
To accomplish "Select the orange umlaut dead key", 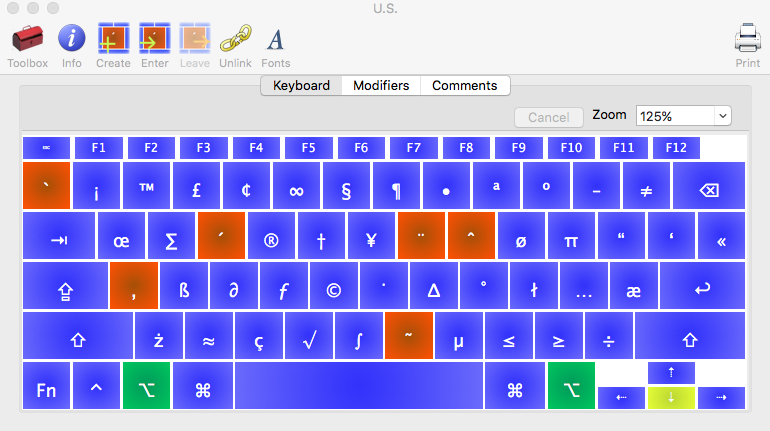I will pyautogui.click(x=421, y=236).
